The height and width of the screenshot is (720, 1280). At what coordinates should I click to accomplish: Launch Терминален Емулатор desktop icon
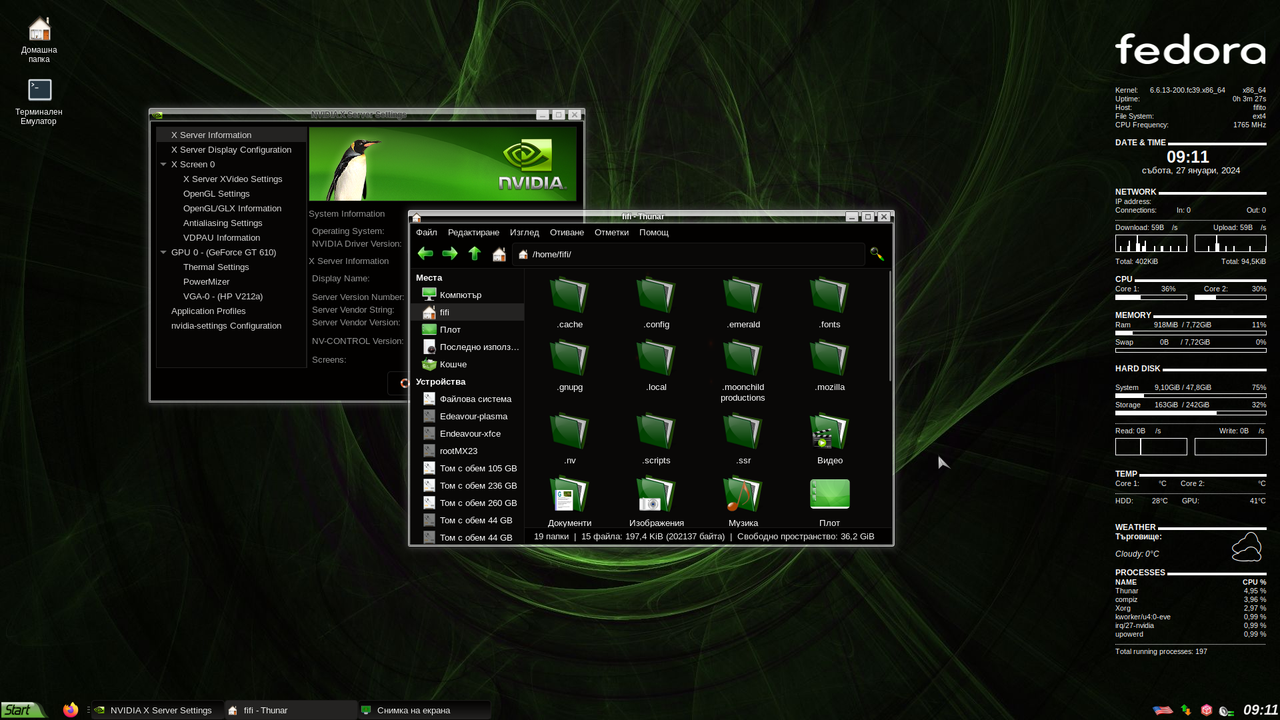[x=39, y=101]
